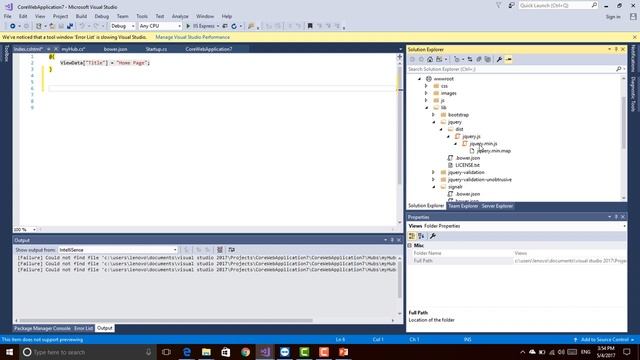The image size is (640, 360).
Task: Open Windows Start menu
Action: pos(9,352)
